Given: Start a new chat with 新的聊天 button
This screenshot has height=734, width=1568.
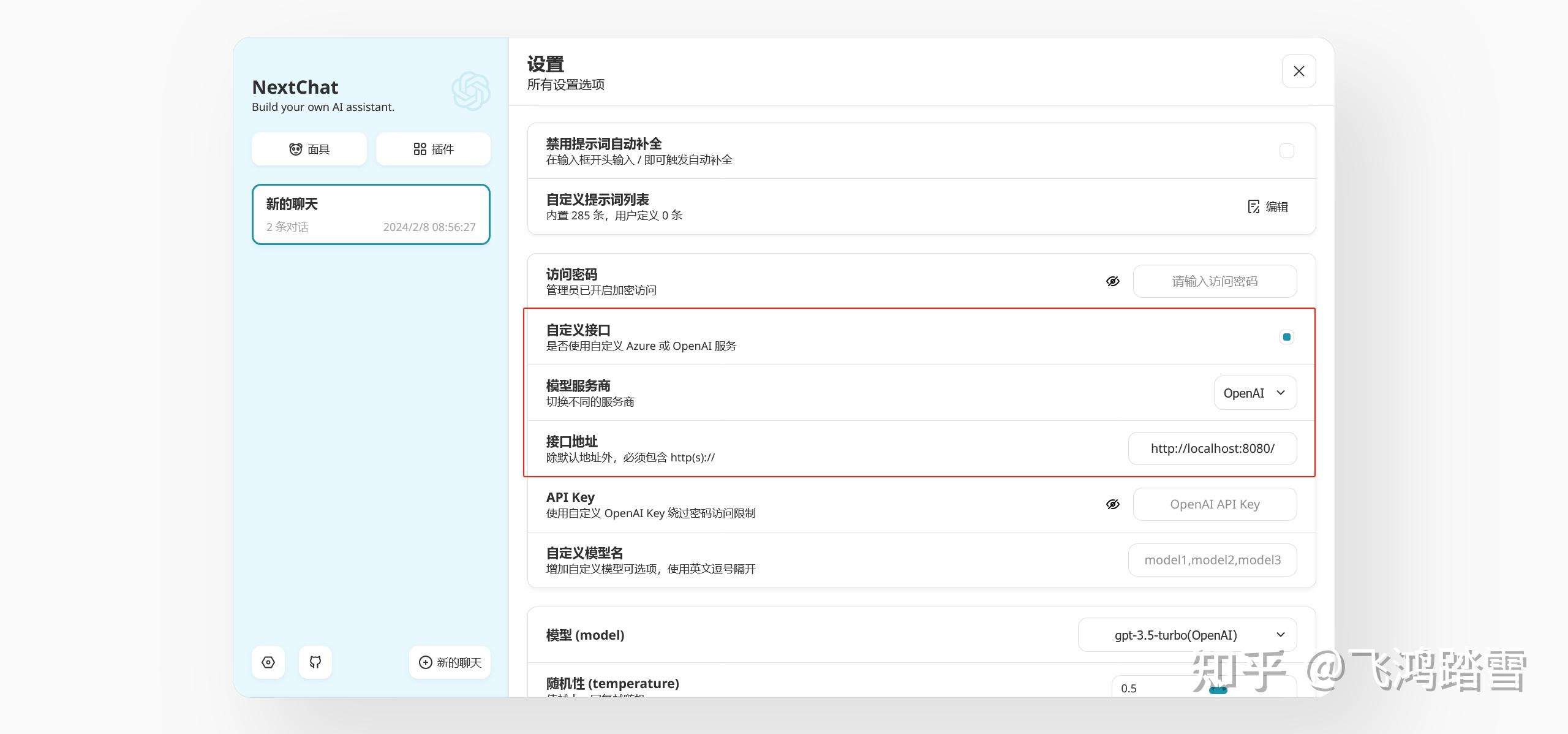Looking at the screenshot, I should (x=450, y=662).
